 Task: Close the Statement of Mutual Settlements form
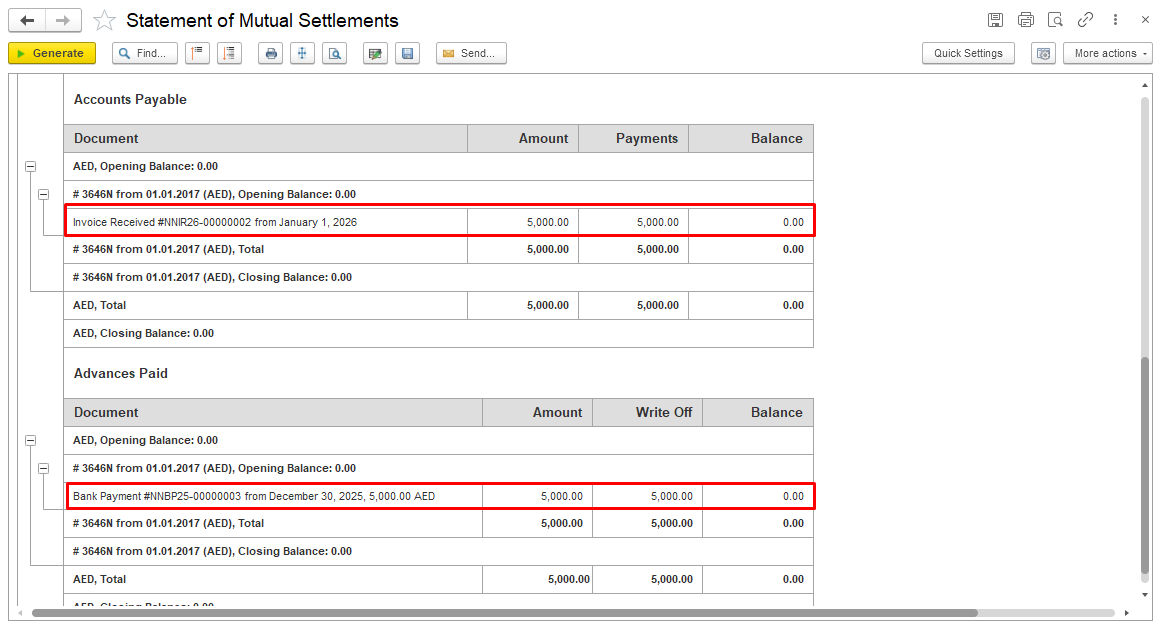point(1145,20)
